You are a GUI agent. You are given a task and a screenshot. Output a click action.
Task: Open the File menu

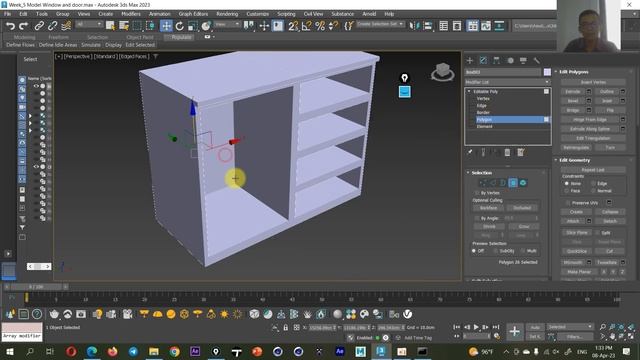tap(7, 14)
